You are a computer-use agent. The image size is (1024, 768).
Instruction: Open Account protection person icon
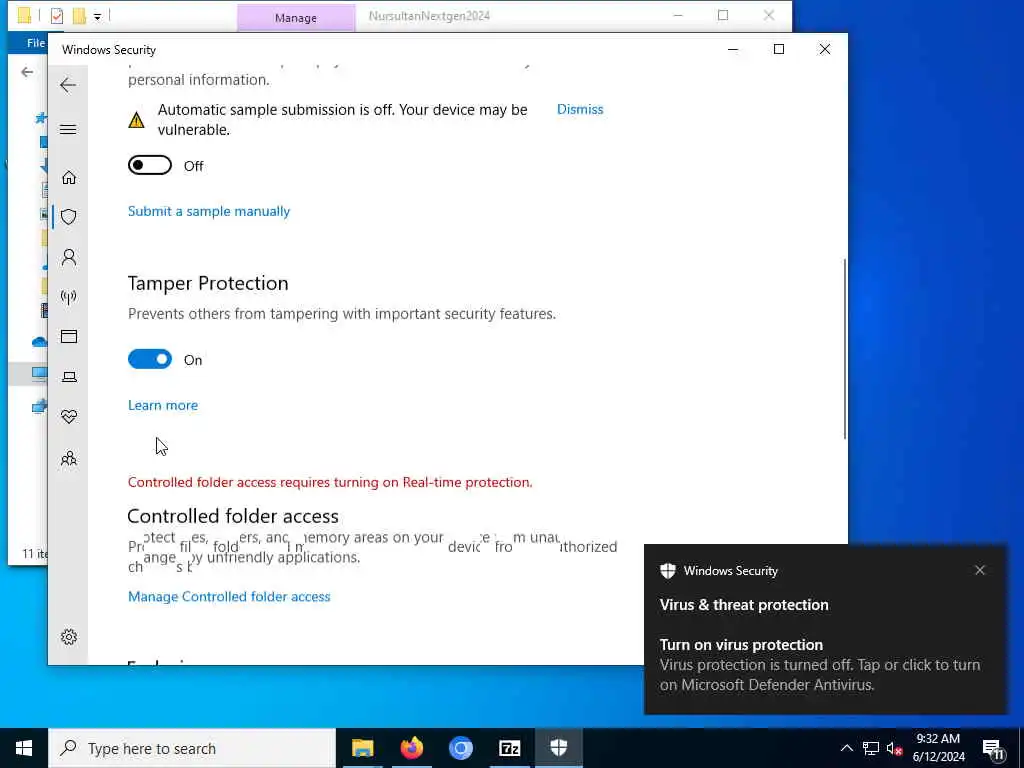point(69,257)
